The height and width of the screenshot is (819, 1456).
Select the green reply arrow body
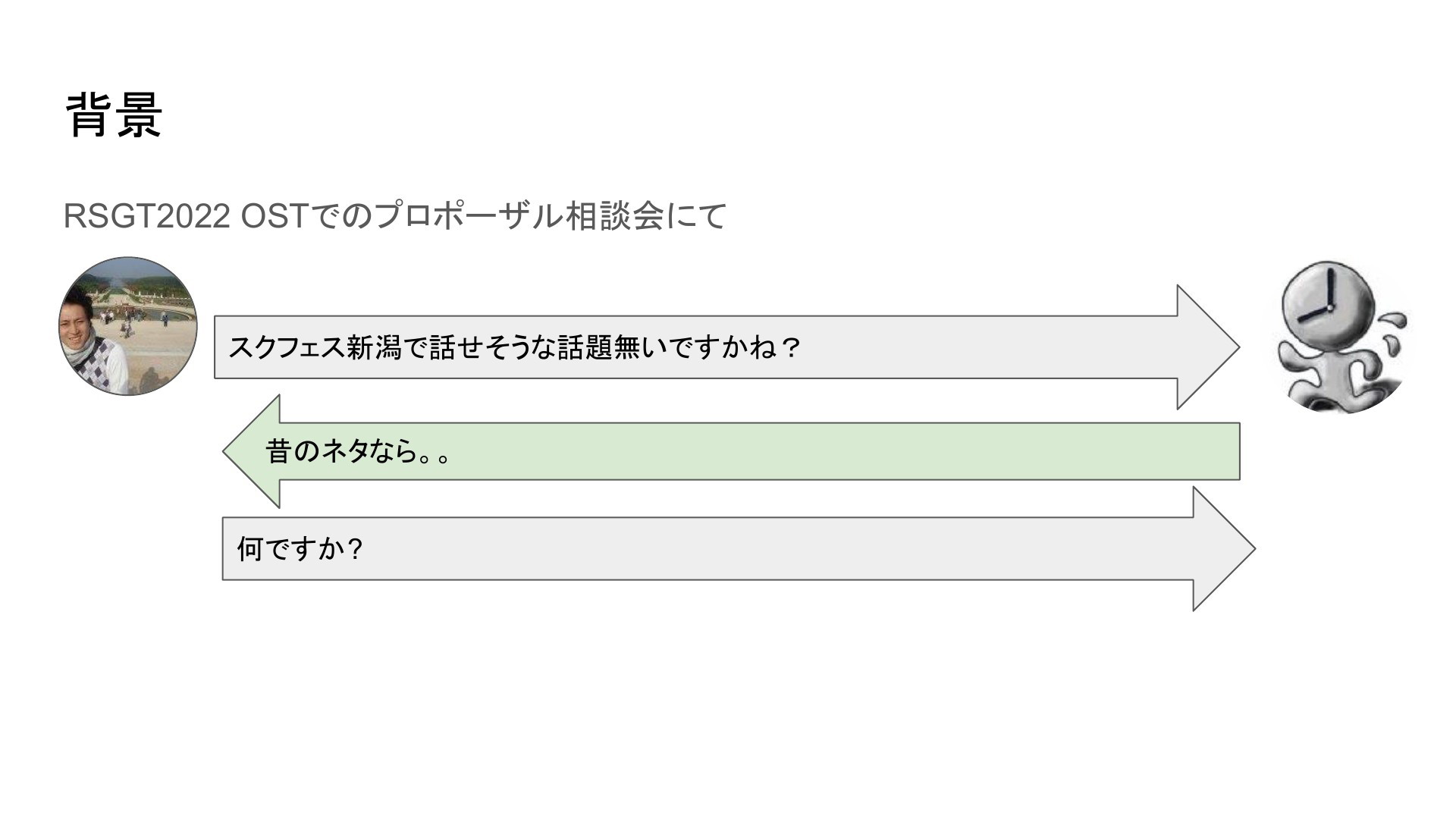(x=758, y=451)
